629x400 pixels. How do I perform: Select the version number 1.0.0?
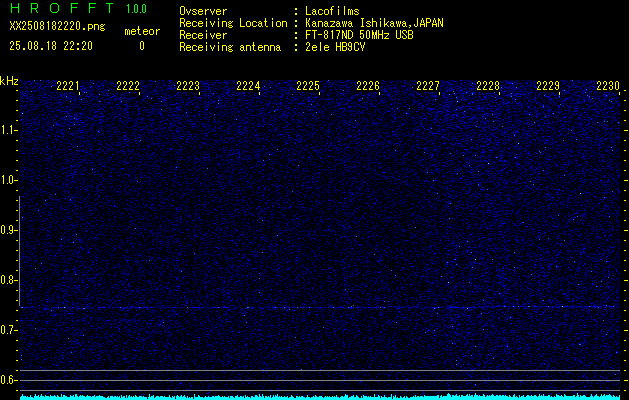pyautogui.click(x=136, y=9)
